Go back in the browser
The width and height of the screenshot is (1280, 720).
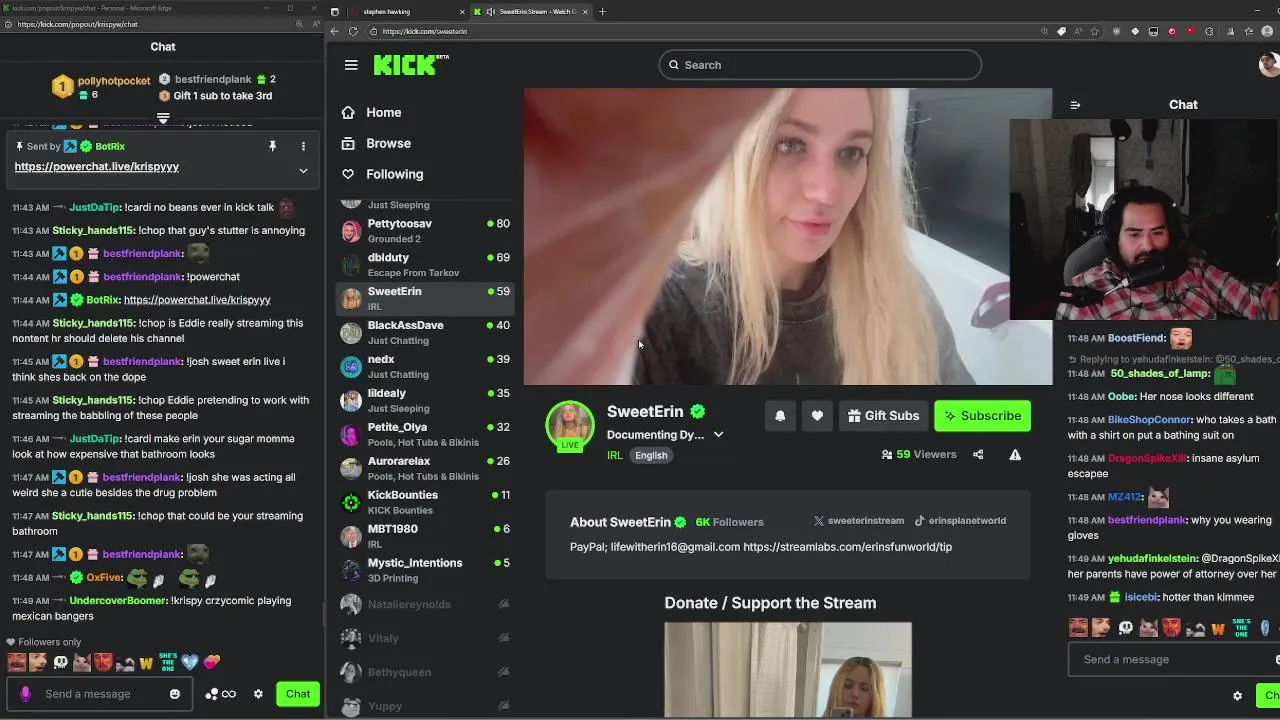pyautogui.click(x=335, y=31)
